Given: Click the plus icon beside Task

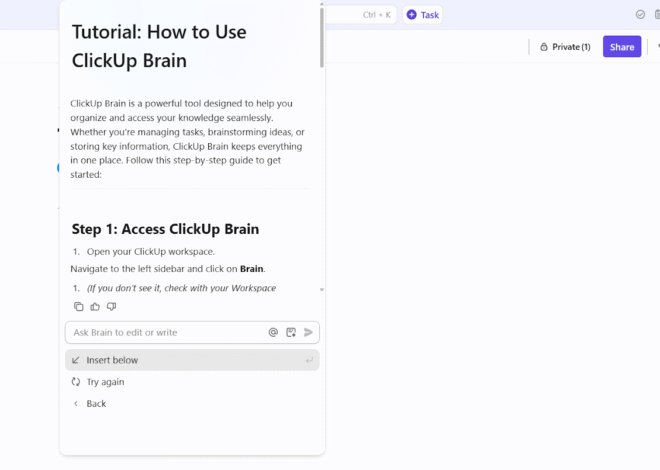Looking at the screenshot, I should click(412, 15).
